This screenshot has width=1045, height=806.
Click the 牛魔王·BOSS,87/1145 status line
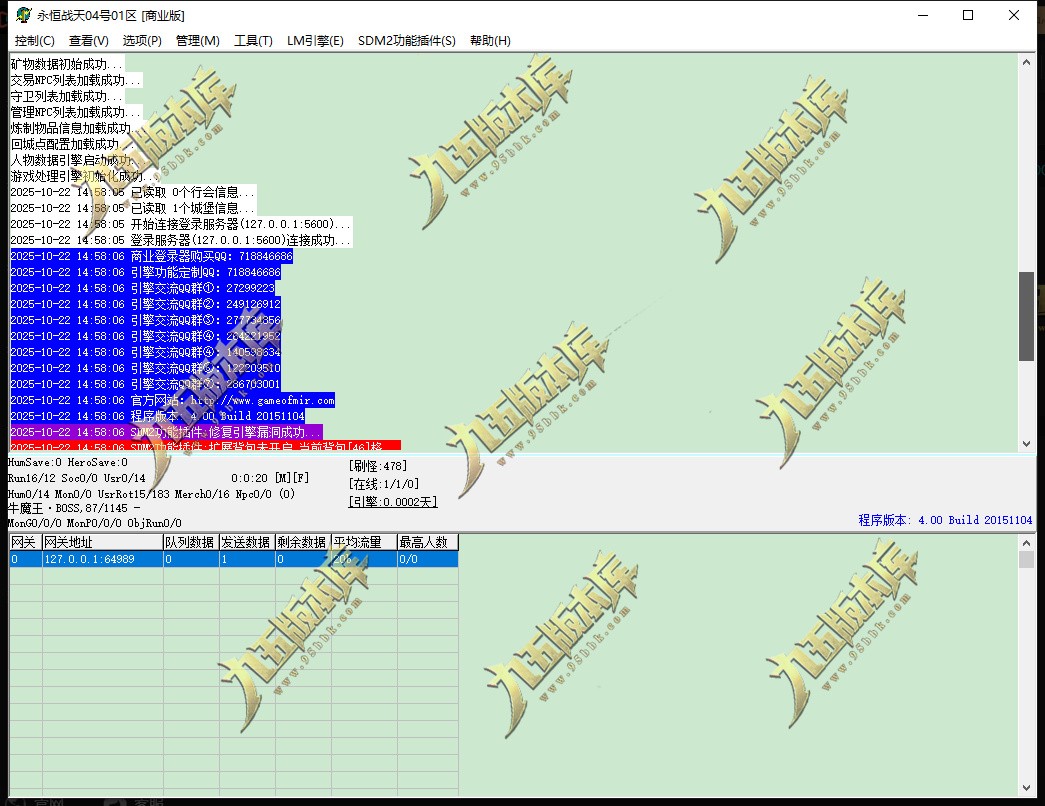click(x=74, y=508)
